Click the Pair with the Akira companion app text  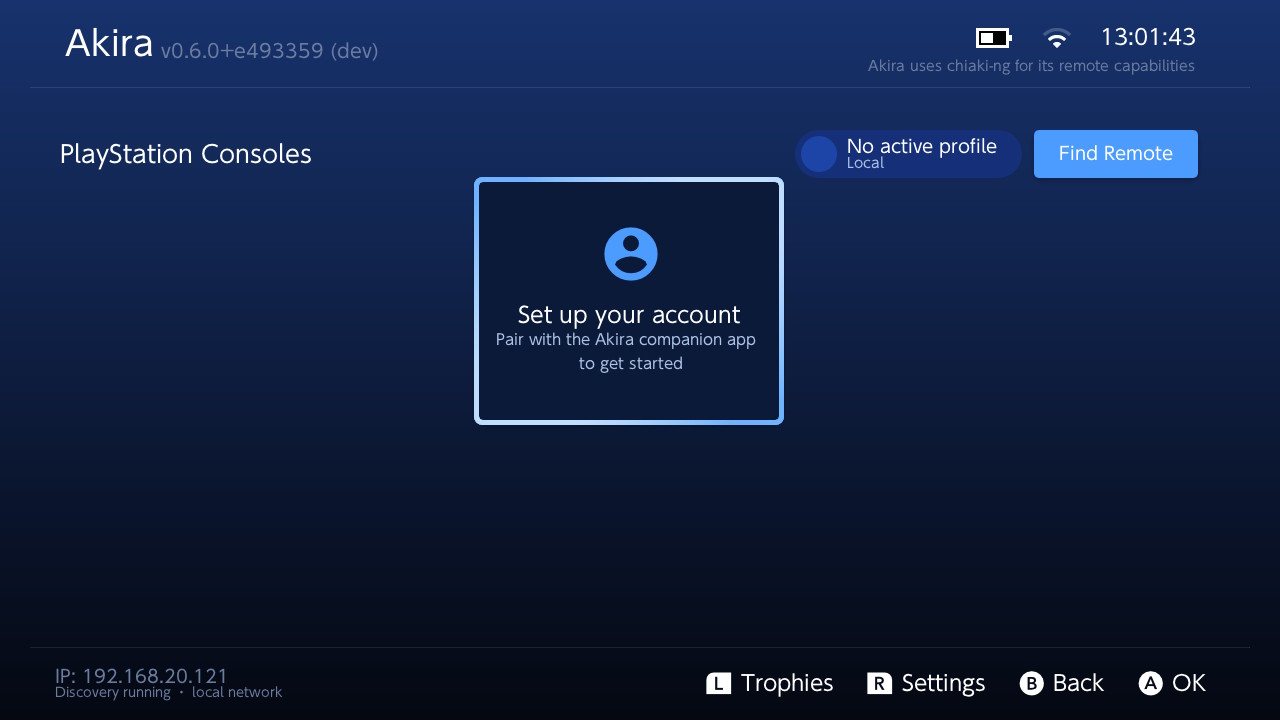pos(626,351)
